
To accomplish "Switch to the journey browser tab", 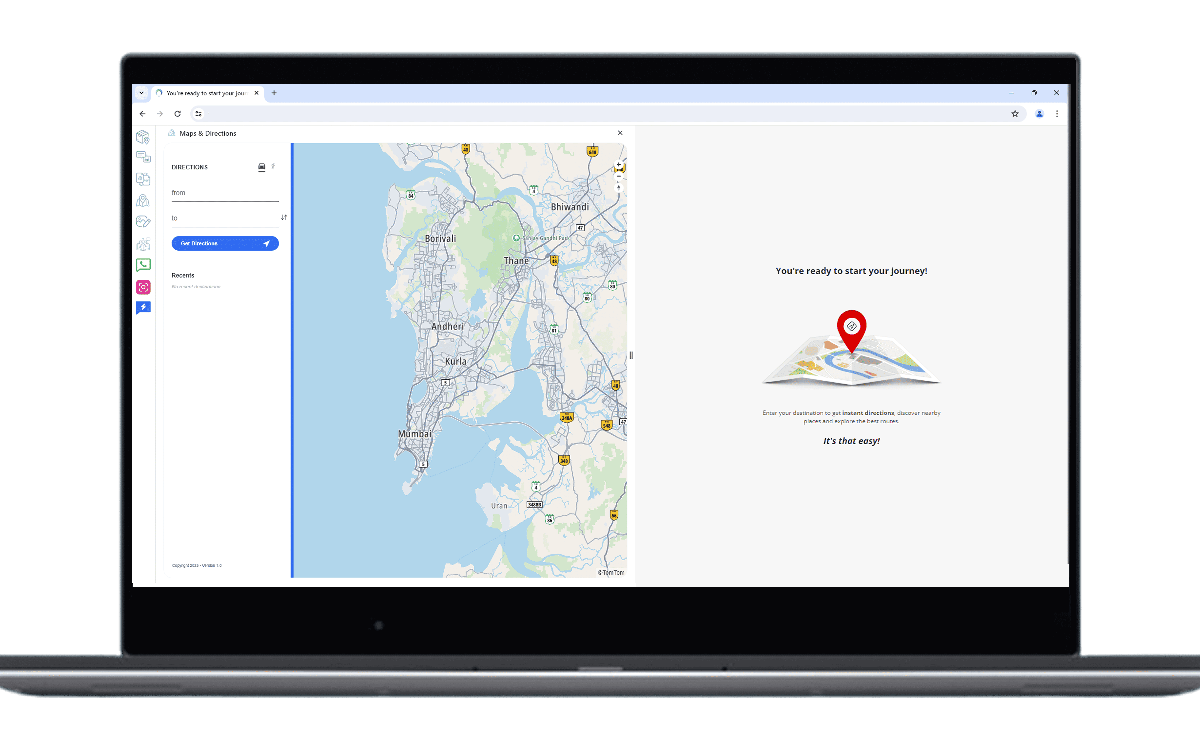I will 205,92.
